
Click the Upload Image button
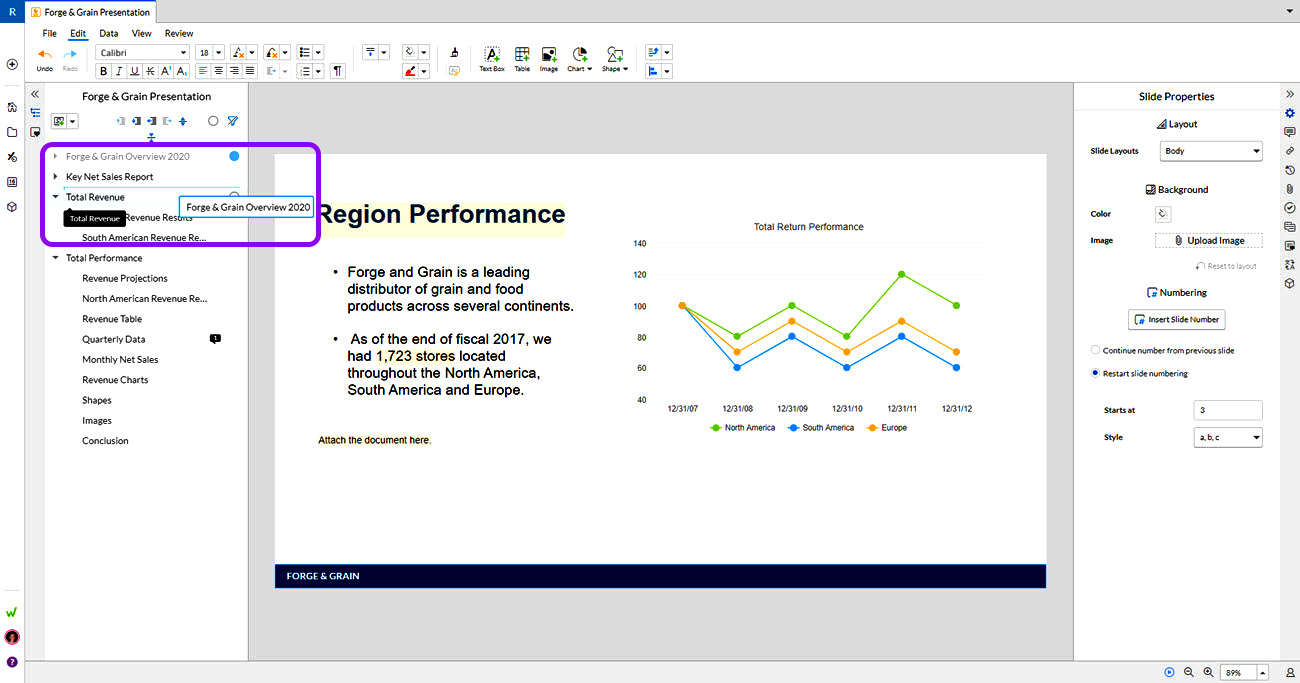pos(1208,240)
